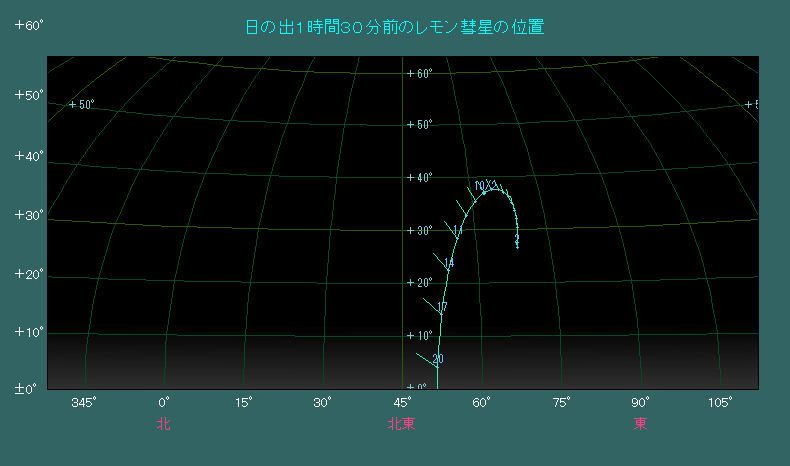This screenshot has width=790, height=466.
Task: Click the +60° altitude label on left axis
Action: [x=29, y=27]
